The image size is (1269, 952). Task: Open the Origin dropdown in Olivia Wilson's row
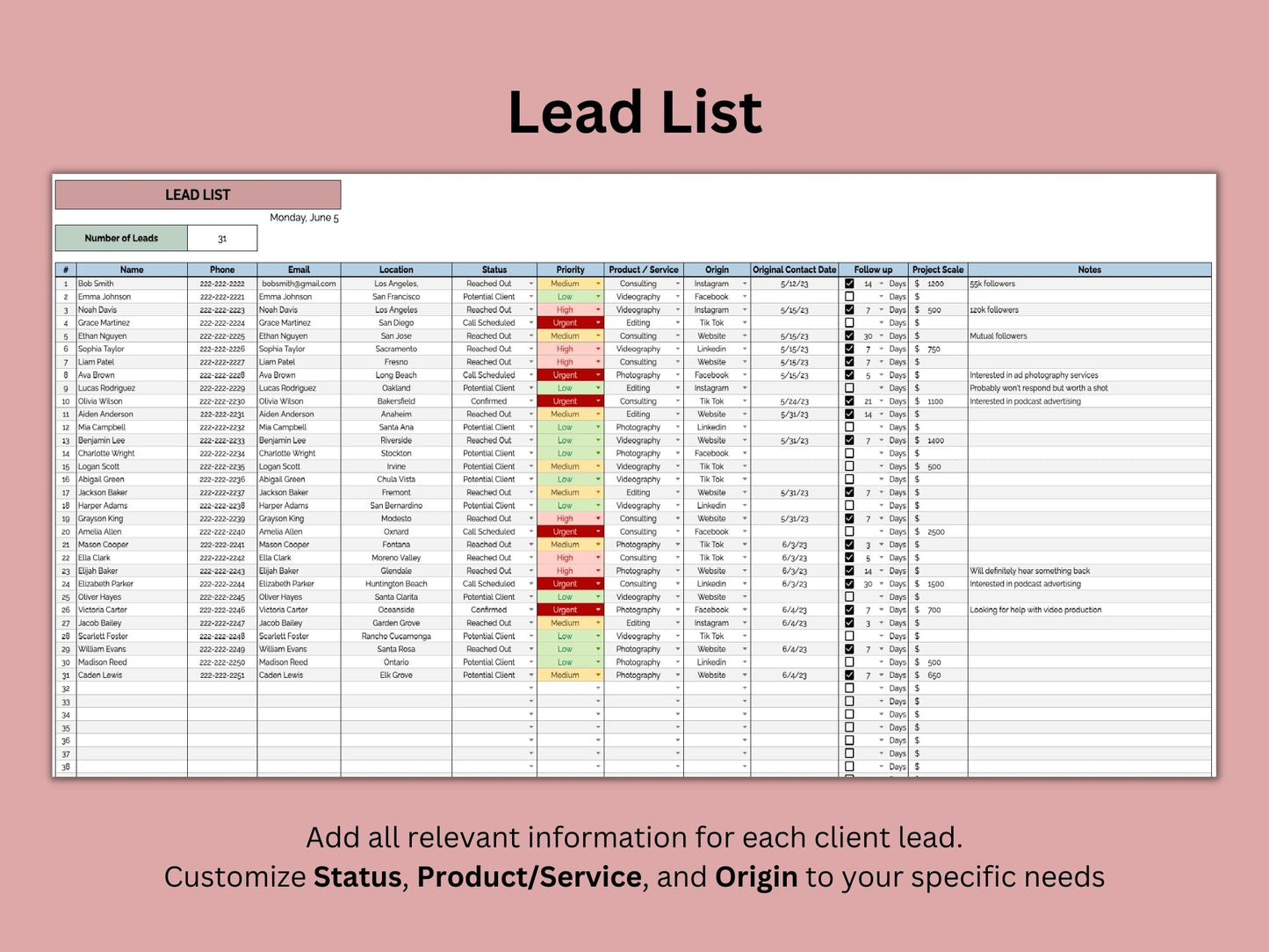click(x=745, y=401)
